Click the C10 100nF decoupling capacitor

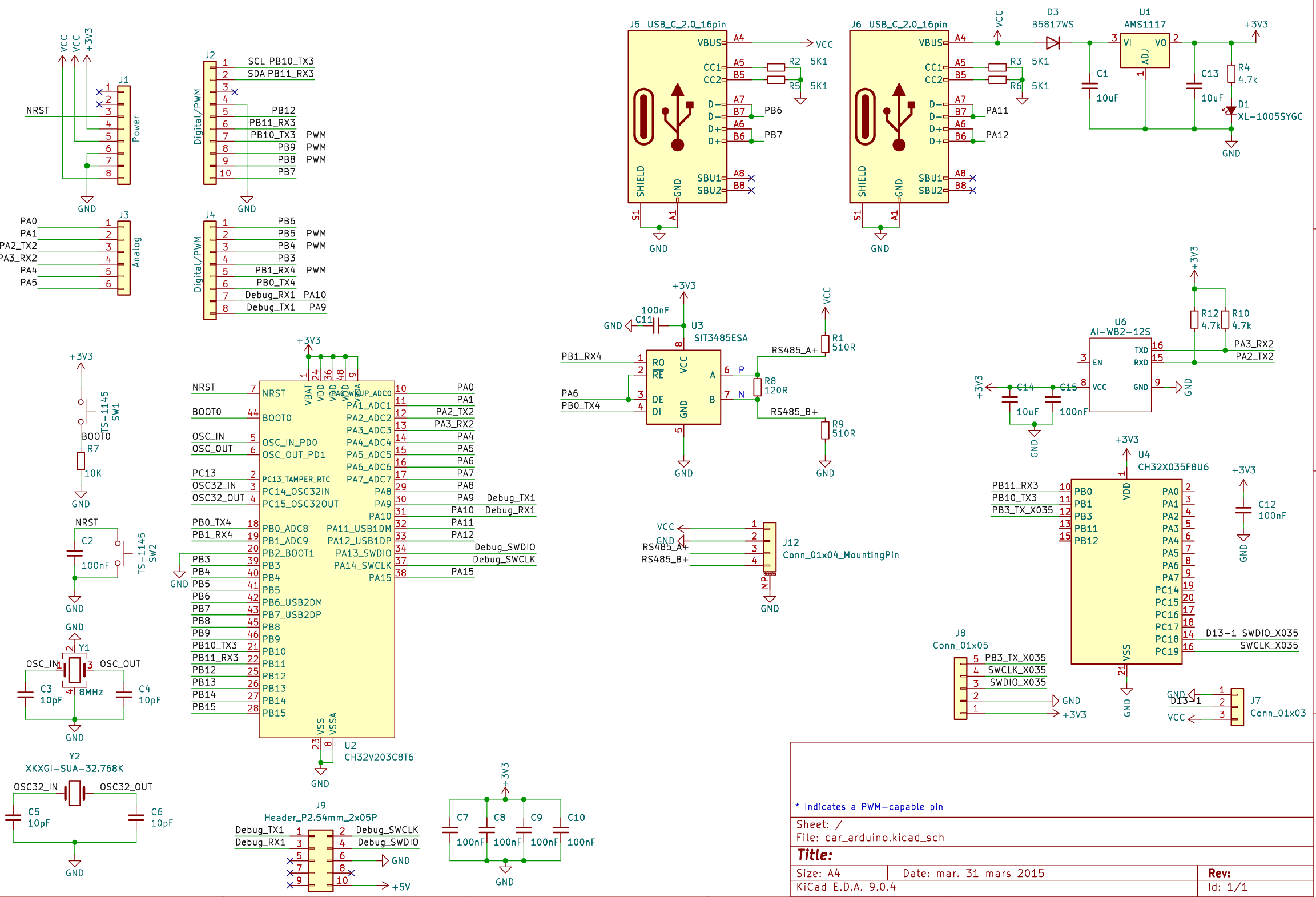[560, 830]
